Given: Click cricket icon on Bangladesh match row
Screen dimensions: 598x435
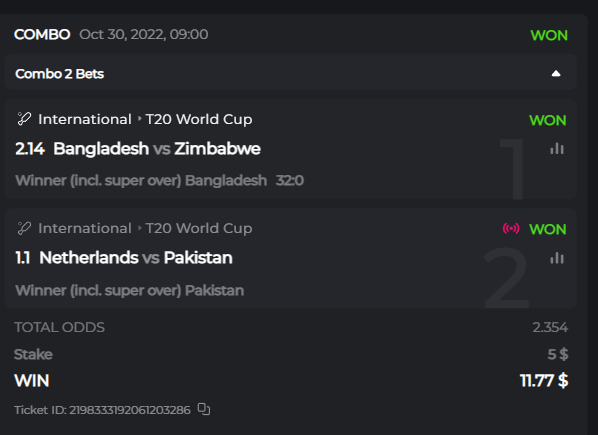Looking at the screenshot, I should pyautogui.click(x=24, y=119).
